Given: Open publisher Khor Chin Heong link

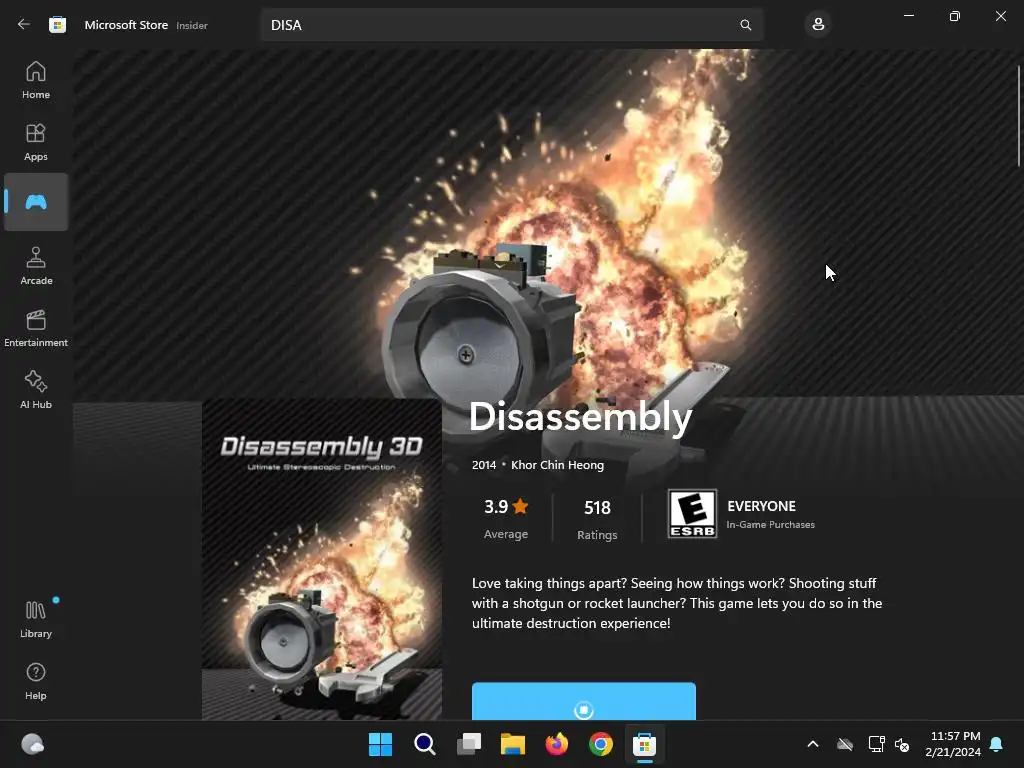Looking at the screenshot, I should point(557,465).
